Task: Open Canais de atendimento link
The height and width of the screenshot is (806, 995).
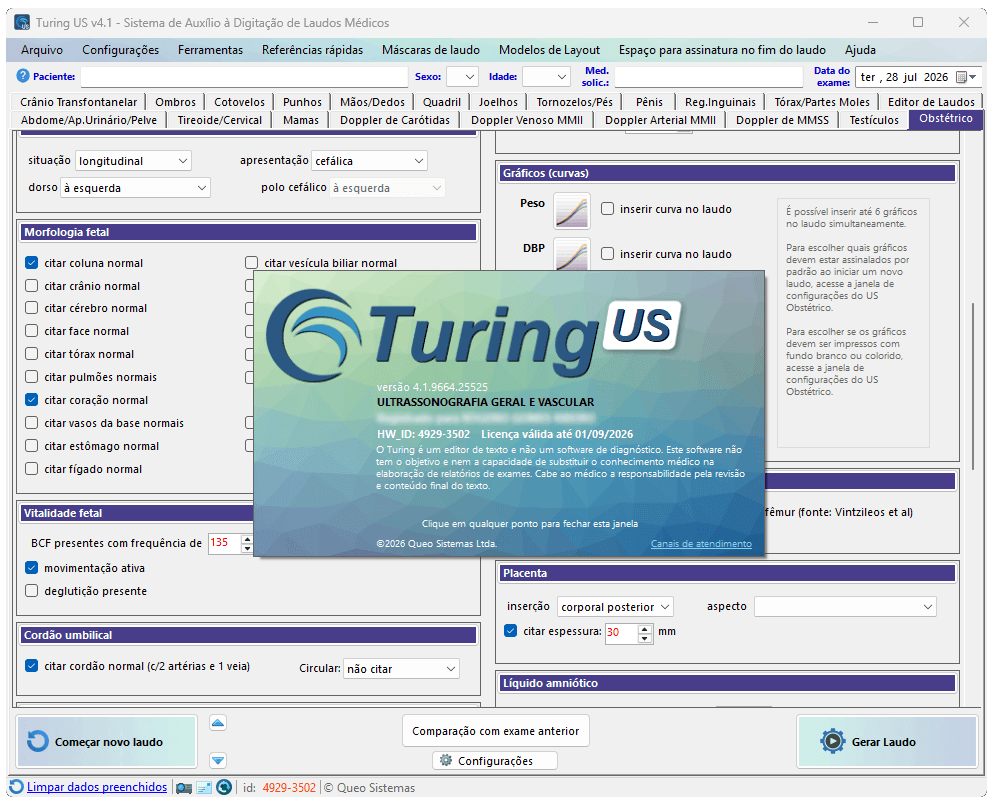Action: 701,544
